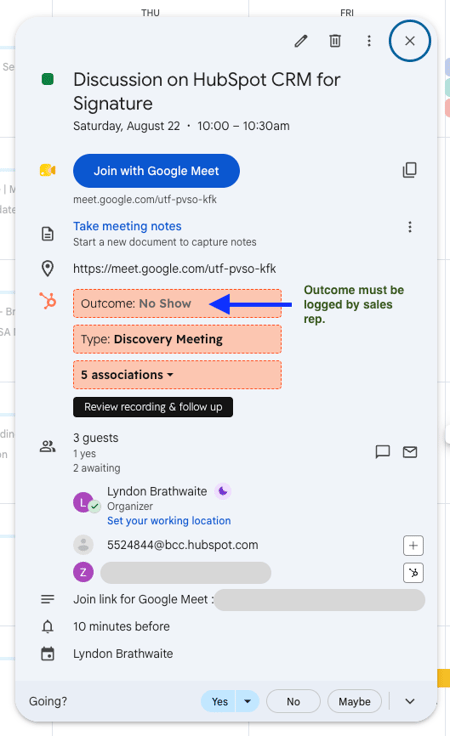Click Review recording & follow up button
450x736 pixels.
point(153,407)
